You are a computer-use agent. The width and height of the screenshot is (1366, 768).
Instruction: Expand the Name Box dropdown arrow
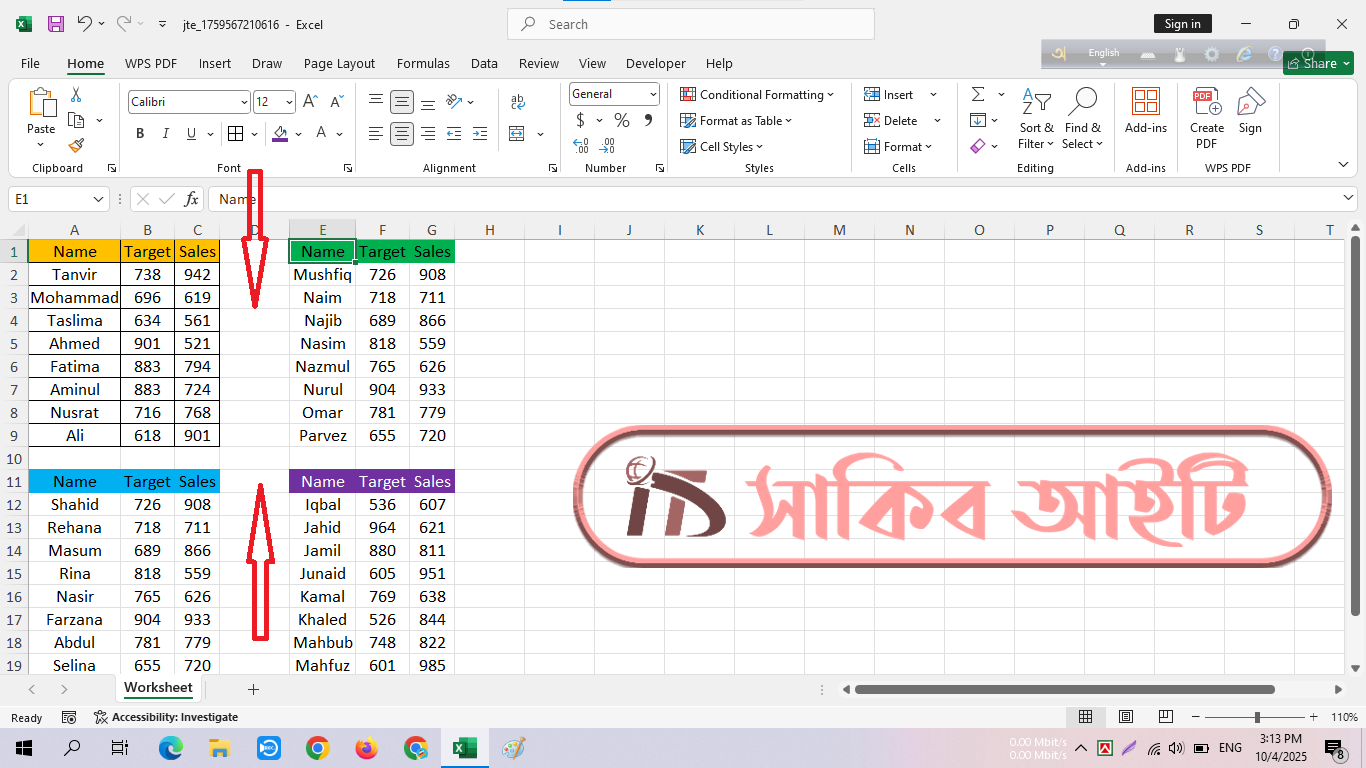point(97,199)
